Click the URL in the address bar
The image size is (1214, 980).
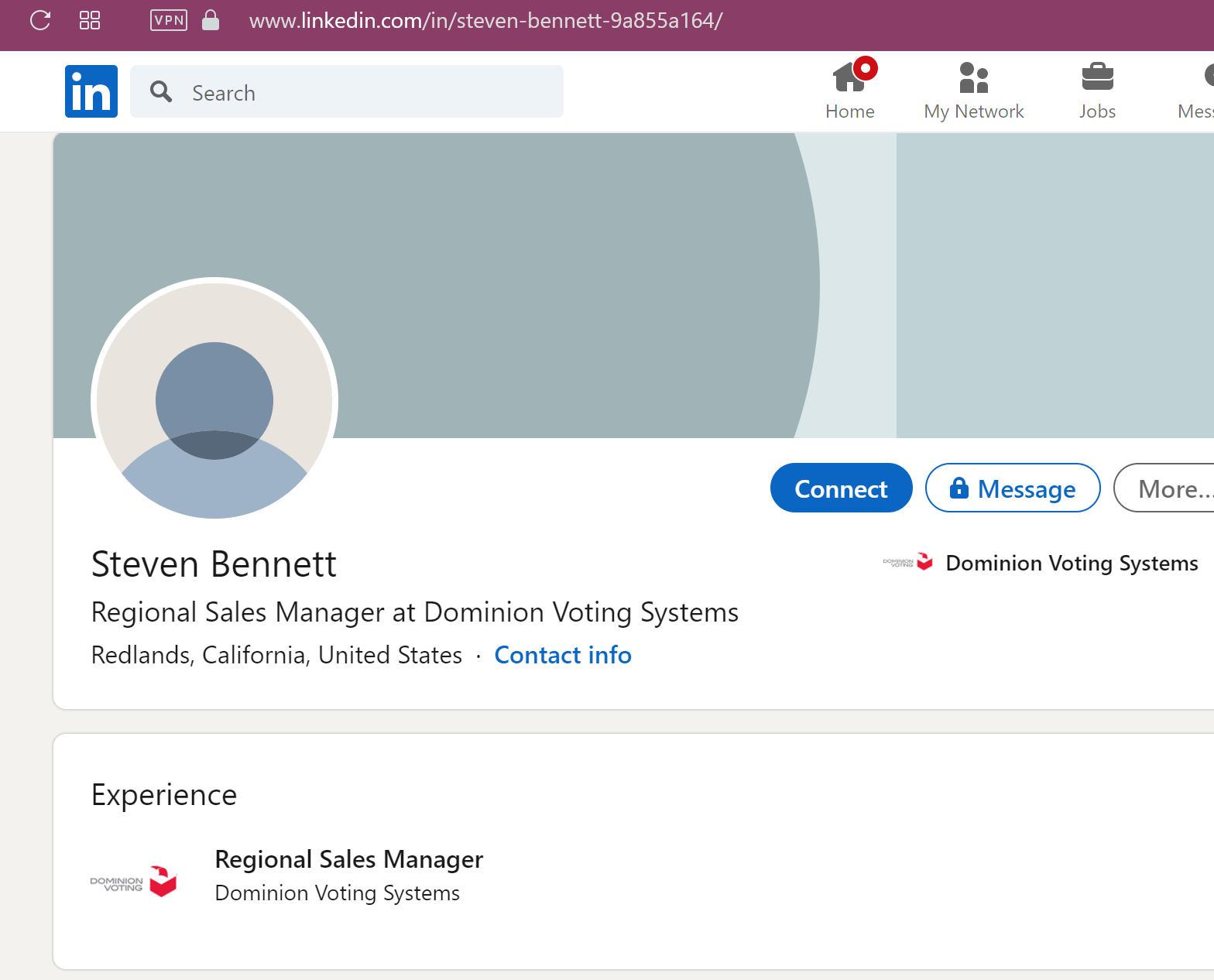pos(485,20)
